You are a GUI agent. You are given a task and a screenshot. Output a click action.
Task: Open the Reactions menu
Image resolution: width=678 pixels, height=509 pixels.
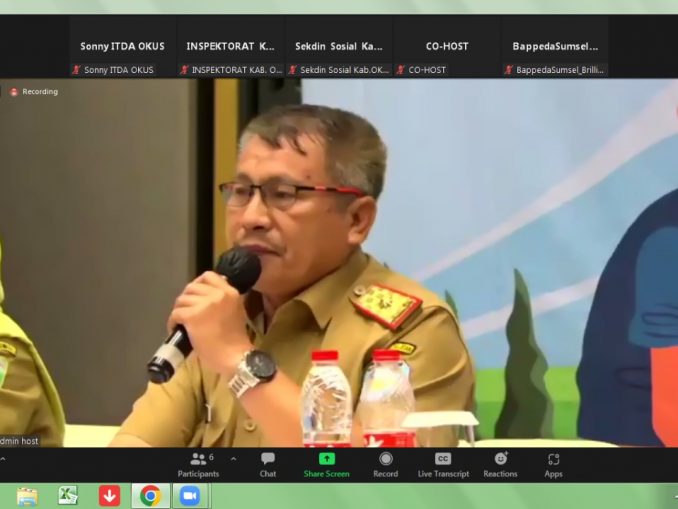coord(500,463)
